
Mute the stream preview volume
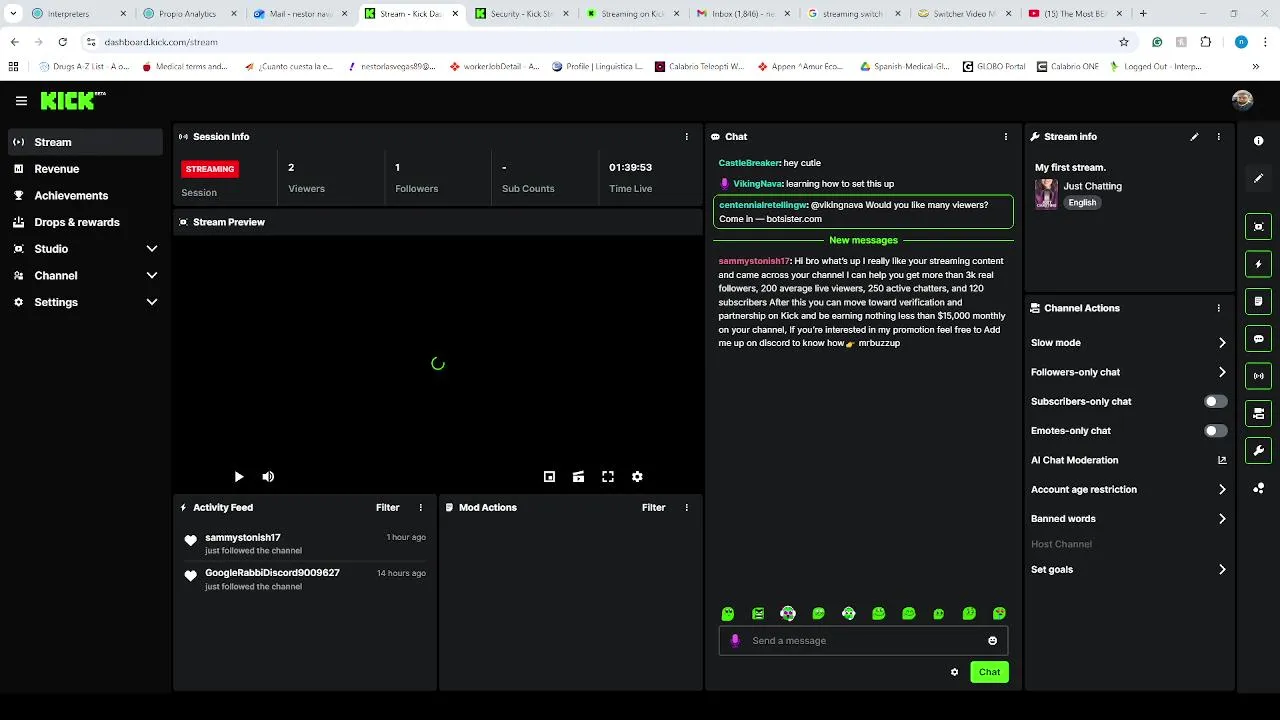(x=268, y=477)
